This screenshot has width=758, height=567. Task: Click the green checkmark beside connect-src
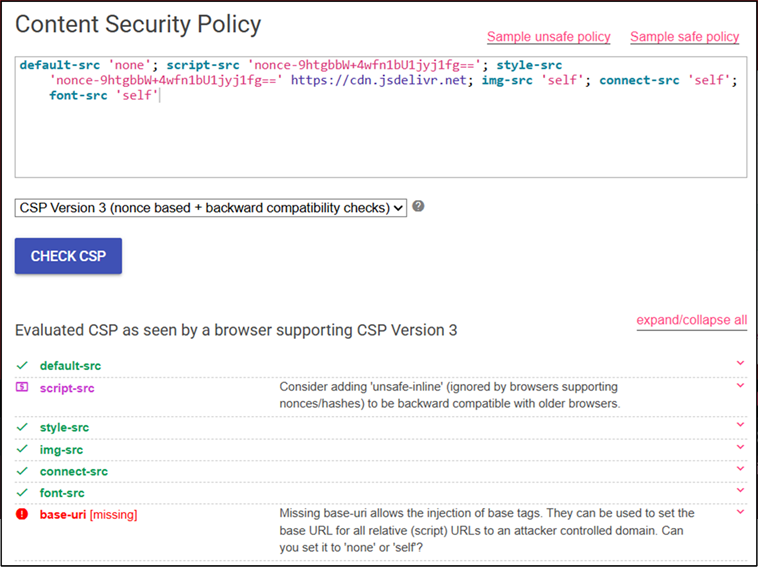click(22, 471)
